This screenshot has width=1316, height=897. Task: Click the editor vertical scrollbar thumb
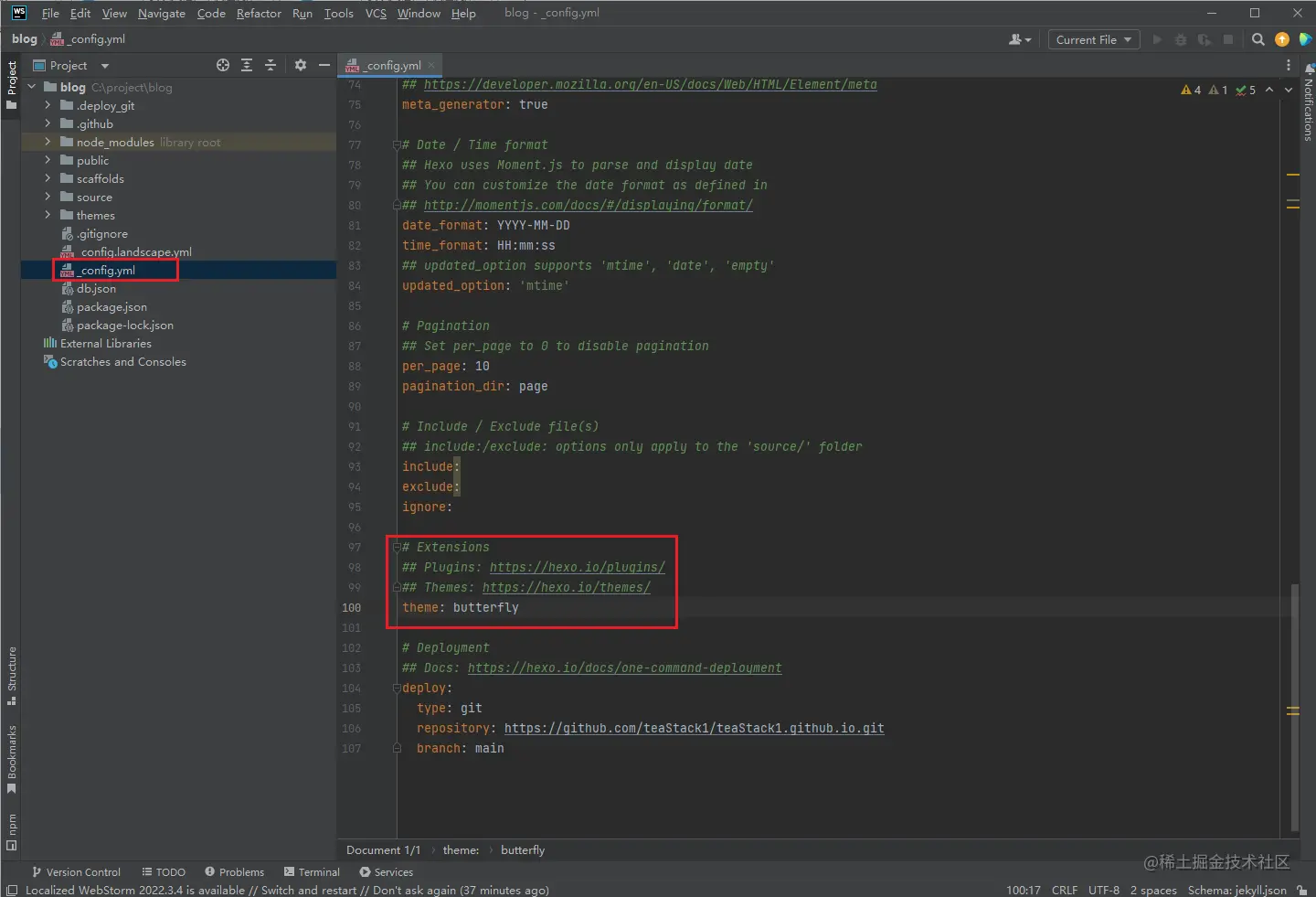point(1294,706)
